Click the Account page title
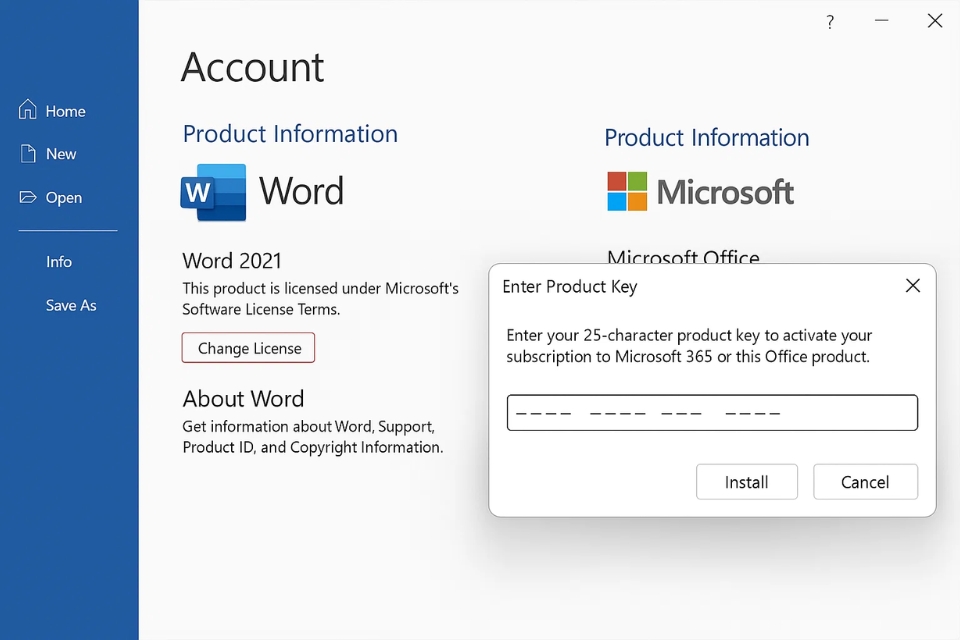The image size is (960, 640). (252, 67)
